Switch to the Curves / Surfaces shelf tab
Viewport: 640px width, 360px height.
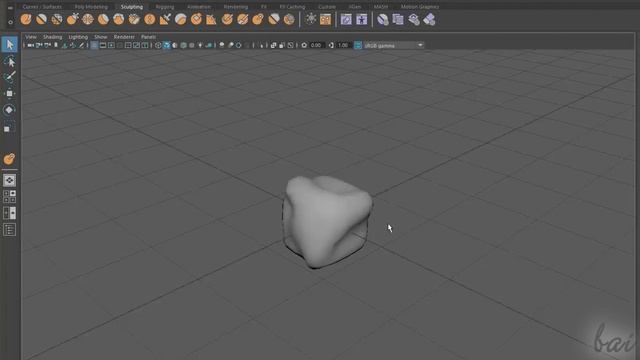(42, 7)
